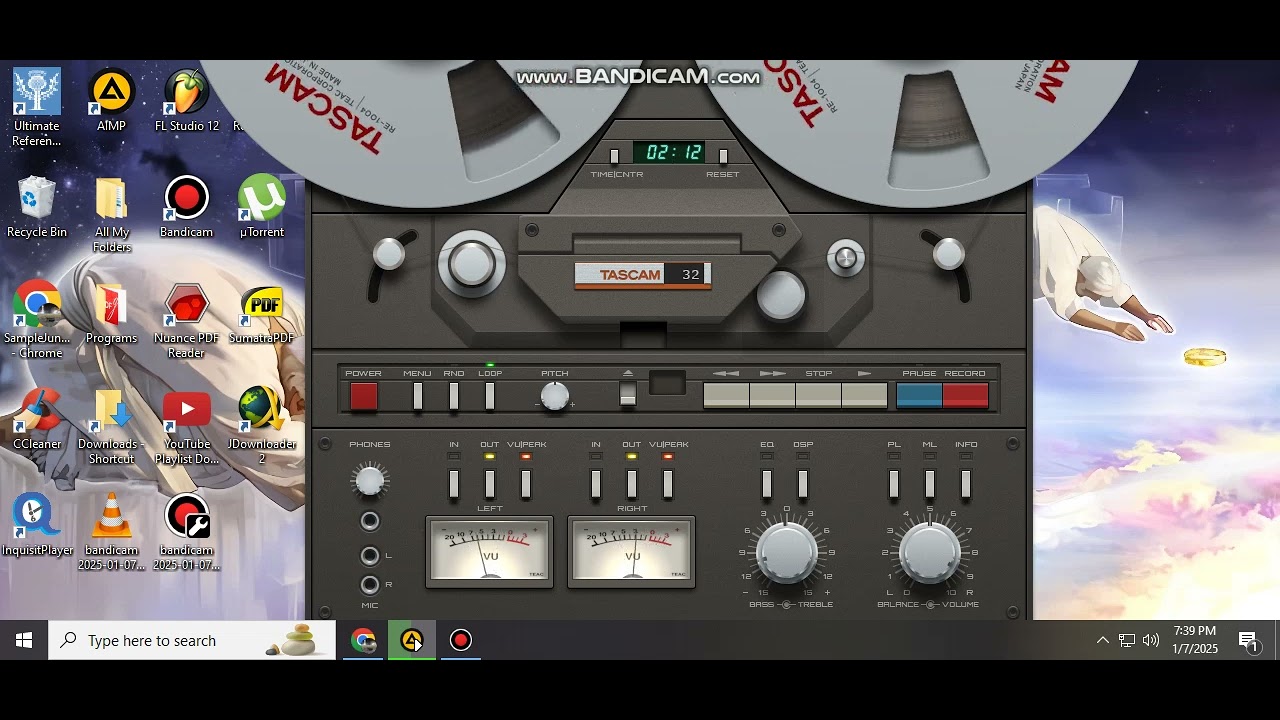Image resolution: width=1280 pixels, height=720 pixels.
Task: Launch JDownloader 2 from desktop
Action: pos(262,426)
